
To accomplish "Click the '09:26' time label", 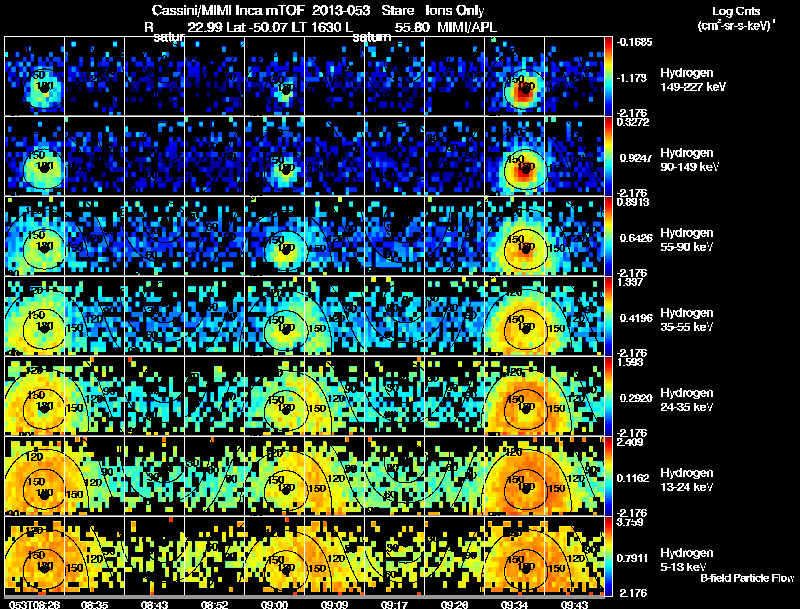I will (454, 604).
